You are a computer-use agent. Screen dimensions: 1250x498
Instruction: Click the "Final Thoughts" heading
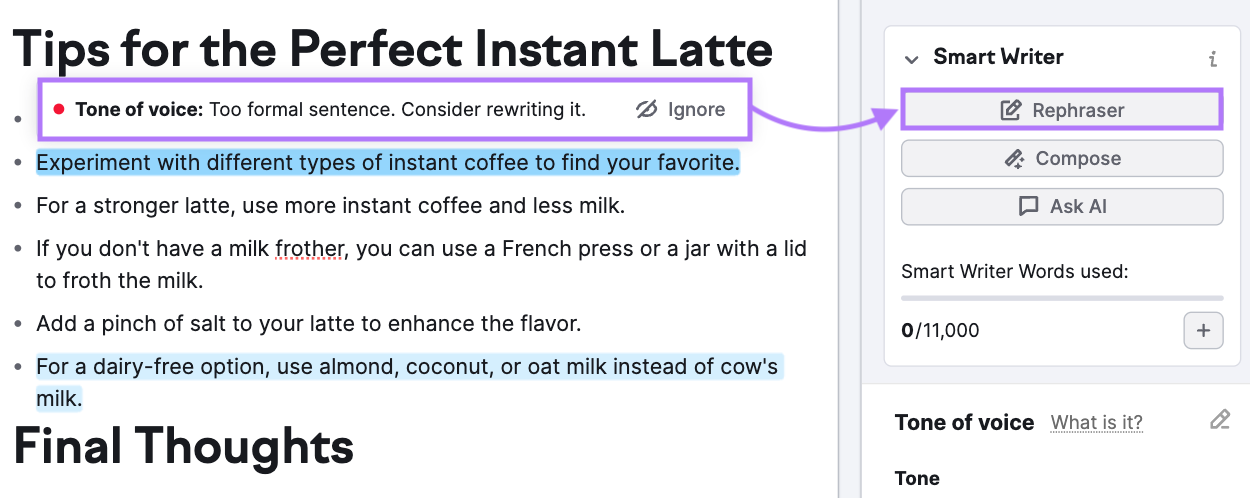(184, 446)
